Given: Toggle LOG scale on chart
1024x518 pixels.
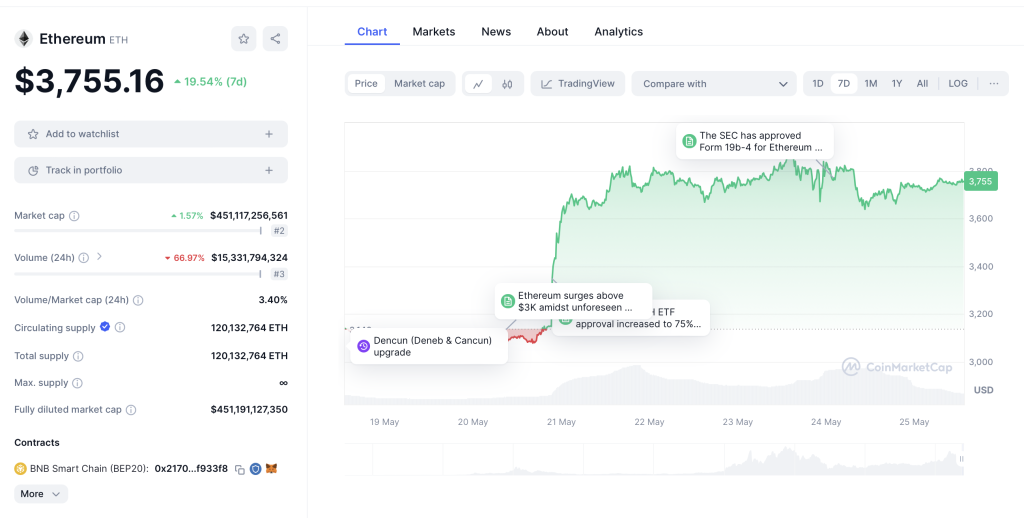Looking at the screenshot, I should pos(958,84).
